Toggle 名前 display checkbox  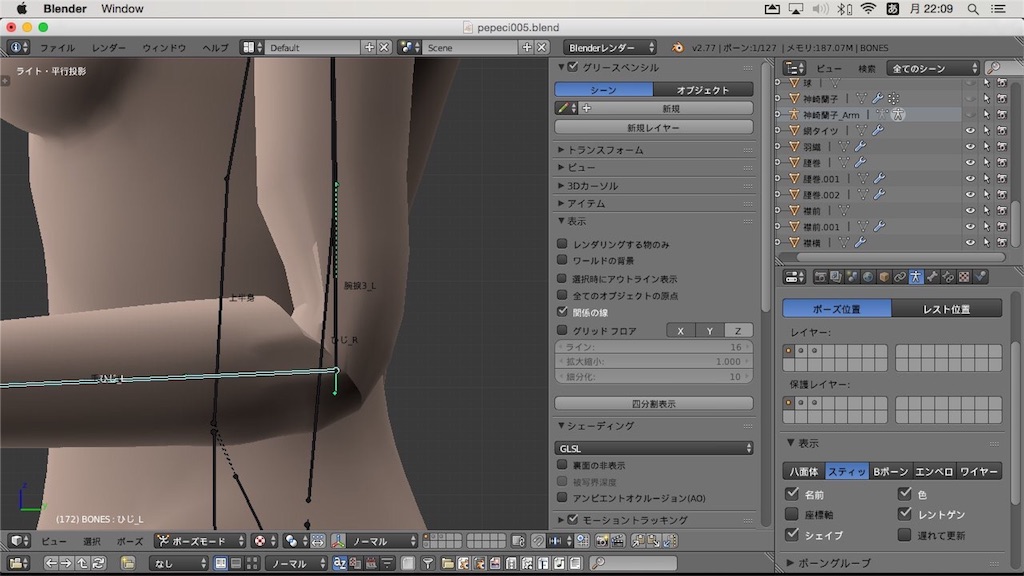[x=792, y=494]
